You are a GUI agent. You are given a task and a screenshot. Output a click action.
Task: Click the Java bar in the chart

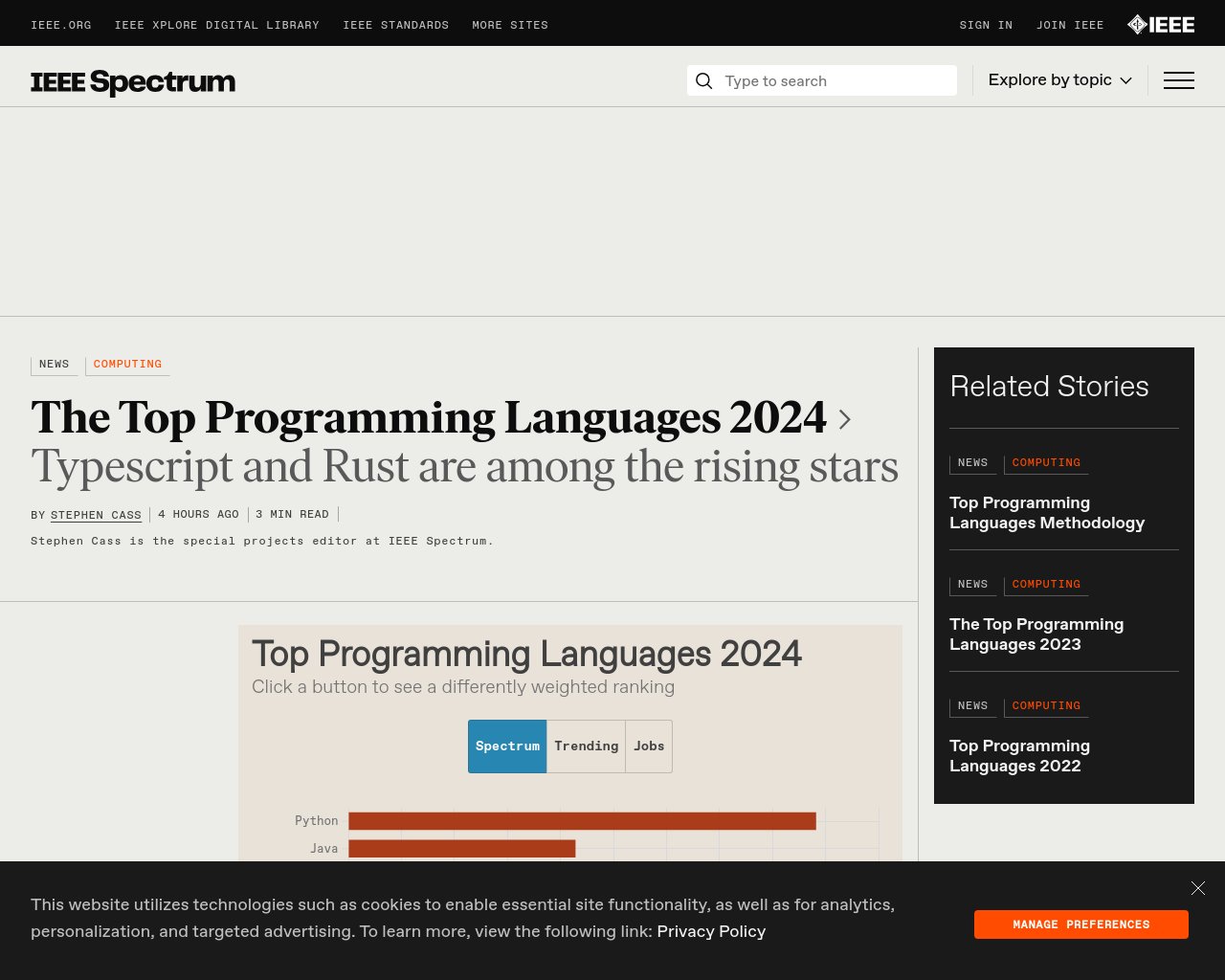point(461,849)
